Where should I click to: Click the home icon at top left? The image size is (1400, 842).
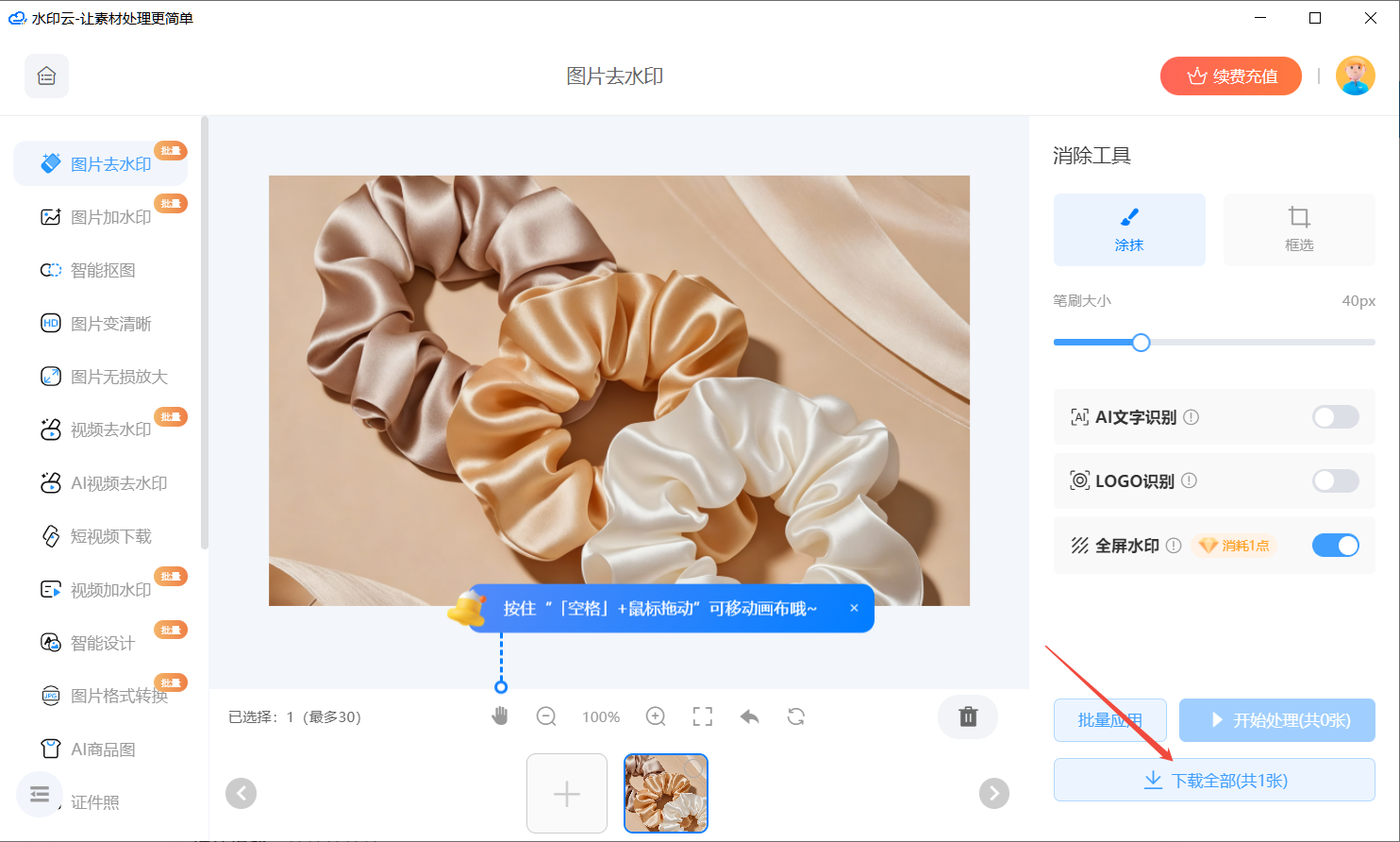click(45, 76)
